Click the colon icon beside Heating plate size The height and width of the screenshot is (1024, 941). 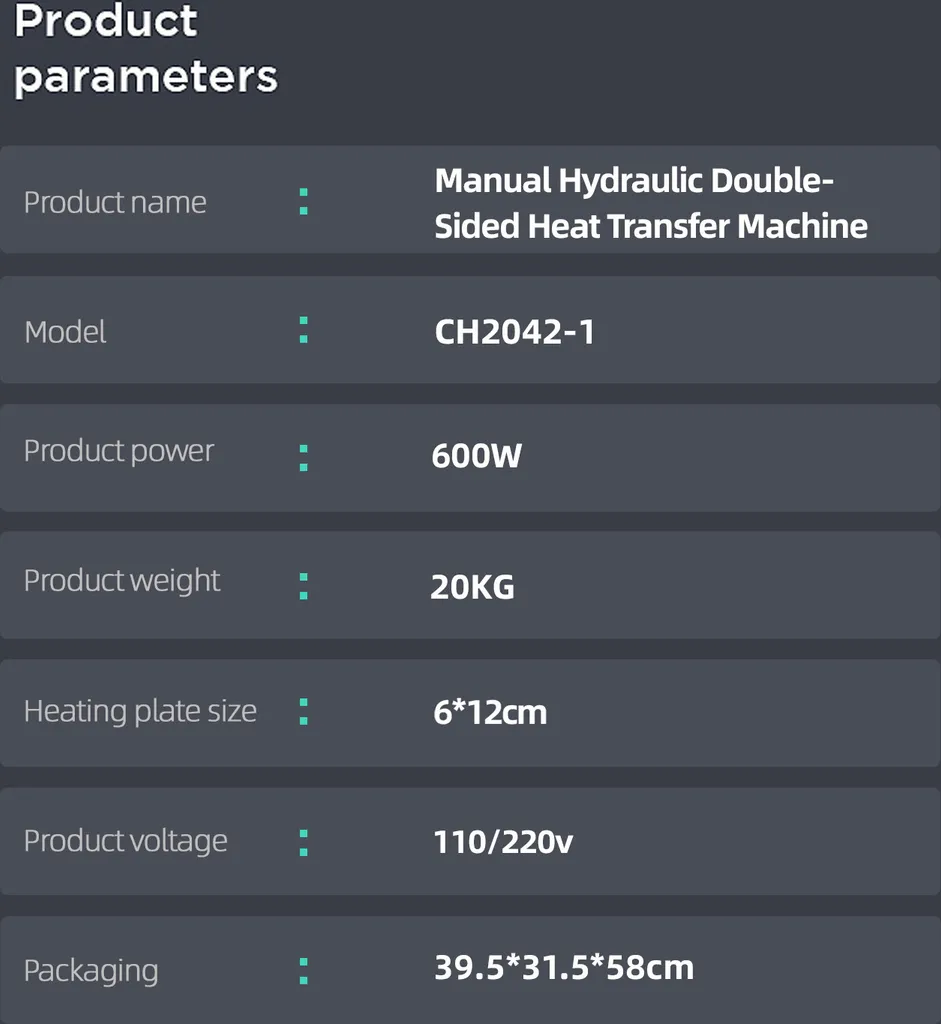(304, 712)
